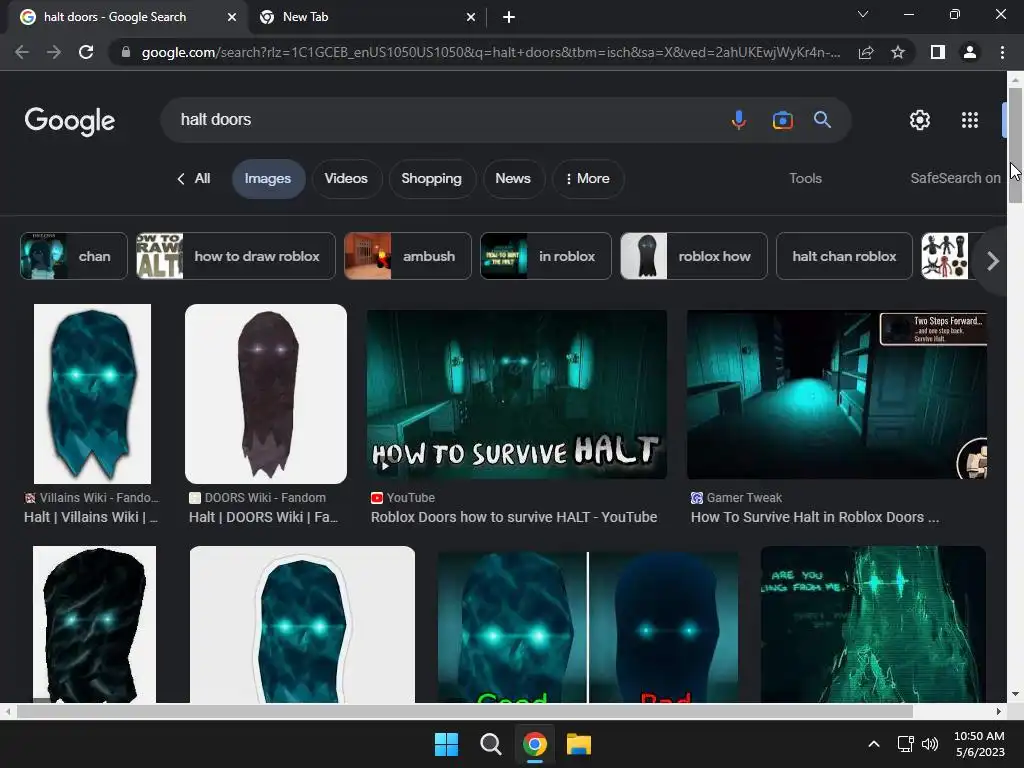Open Windows taskbar search

point(490,744)
